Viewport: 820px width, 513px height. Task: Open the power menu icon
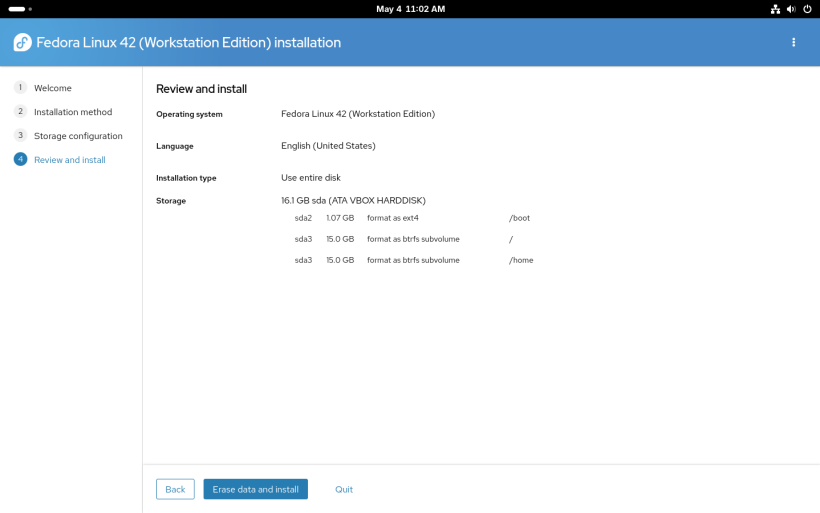[807, 9]
